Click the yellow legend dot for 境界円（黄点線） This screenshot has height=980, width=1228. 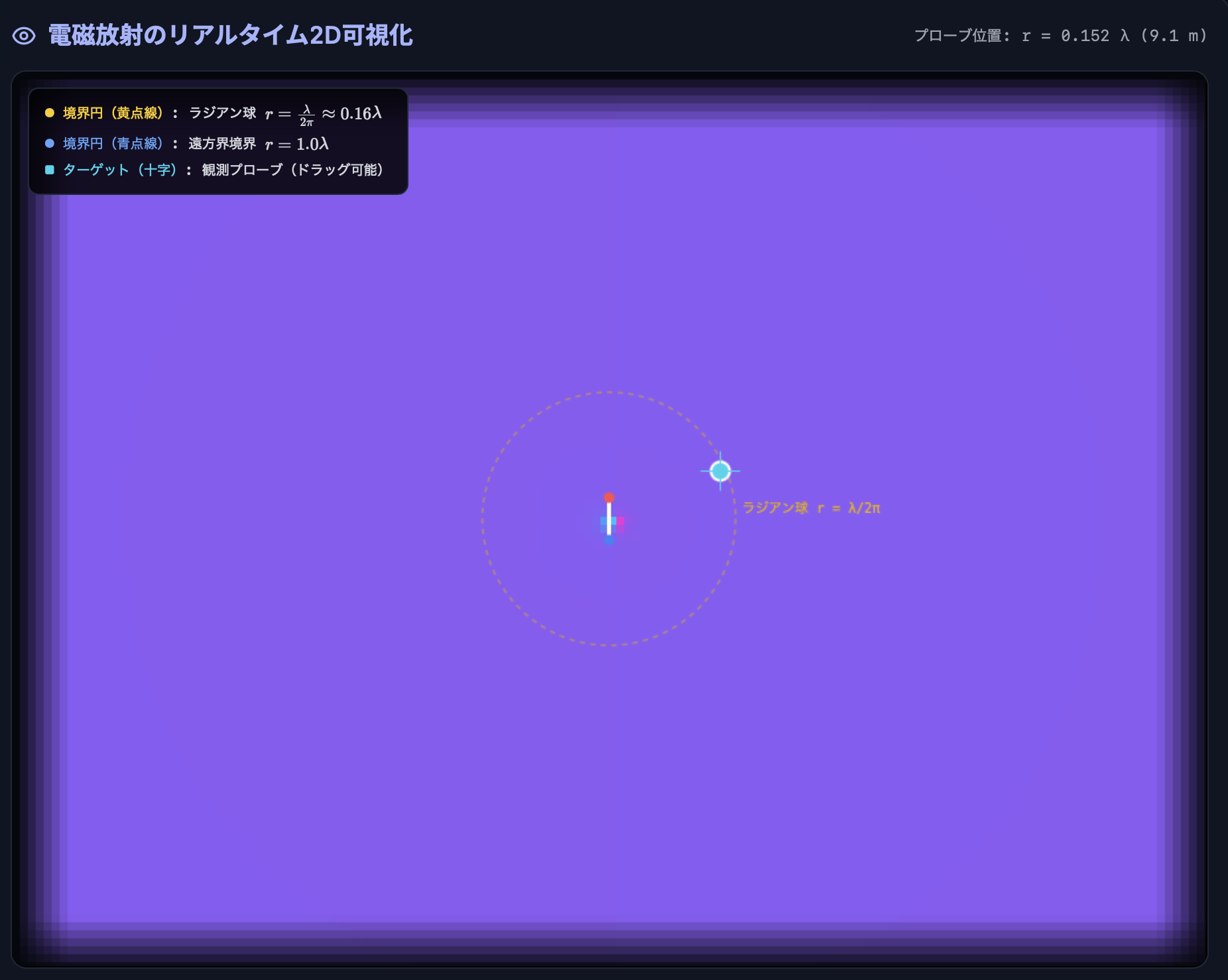(49, 113)
